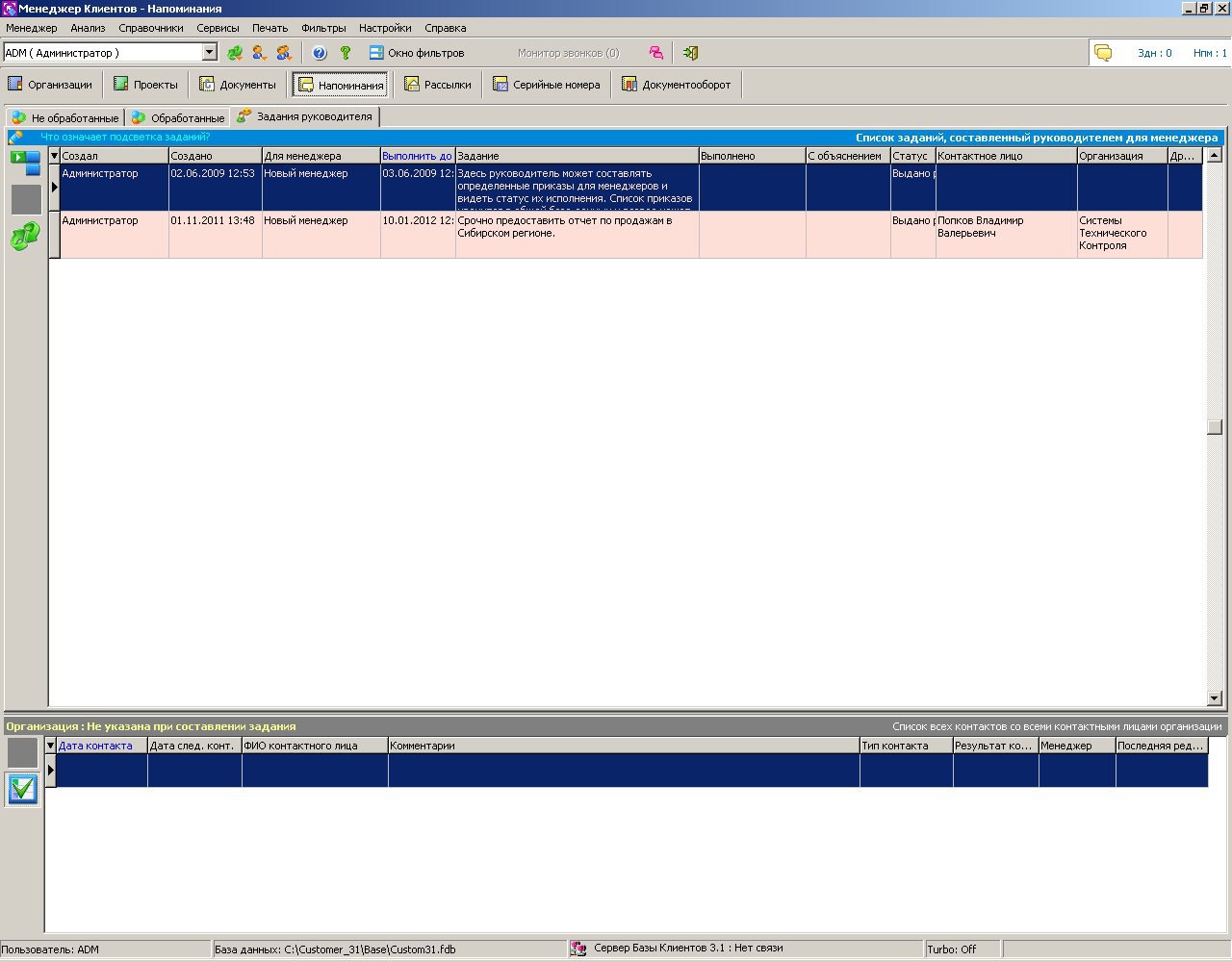This screenshot has width=1232, height=962.
Task: Select the task row mentioning Попков Владимир Валерьевич
Action: [577, 234]
